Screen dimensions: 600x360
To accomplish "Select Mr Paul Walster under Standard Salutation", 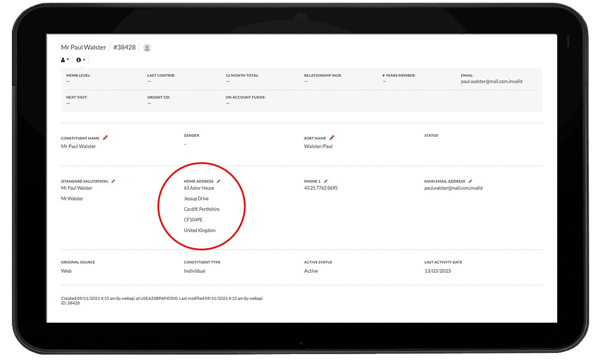I will tap(77, 188).
